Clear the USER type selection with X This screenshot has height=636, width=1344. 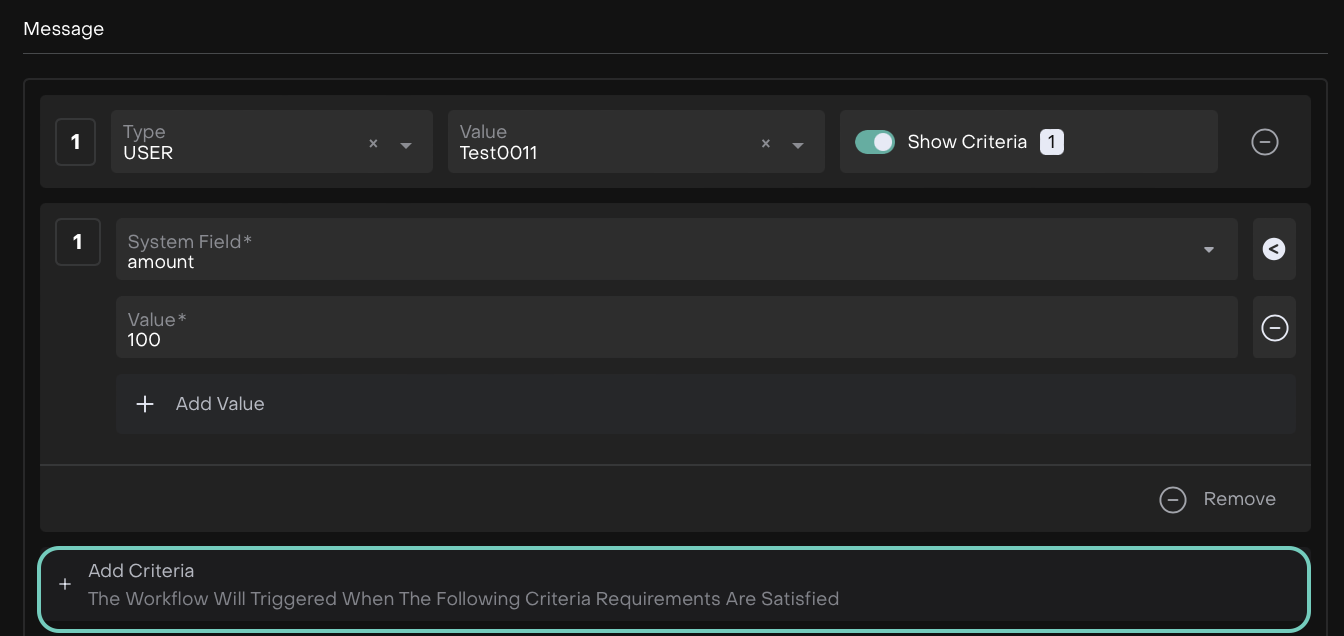click(x=373, y=144)
